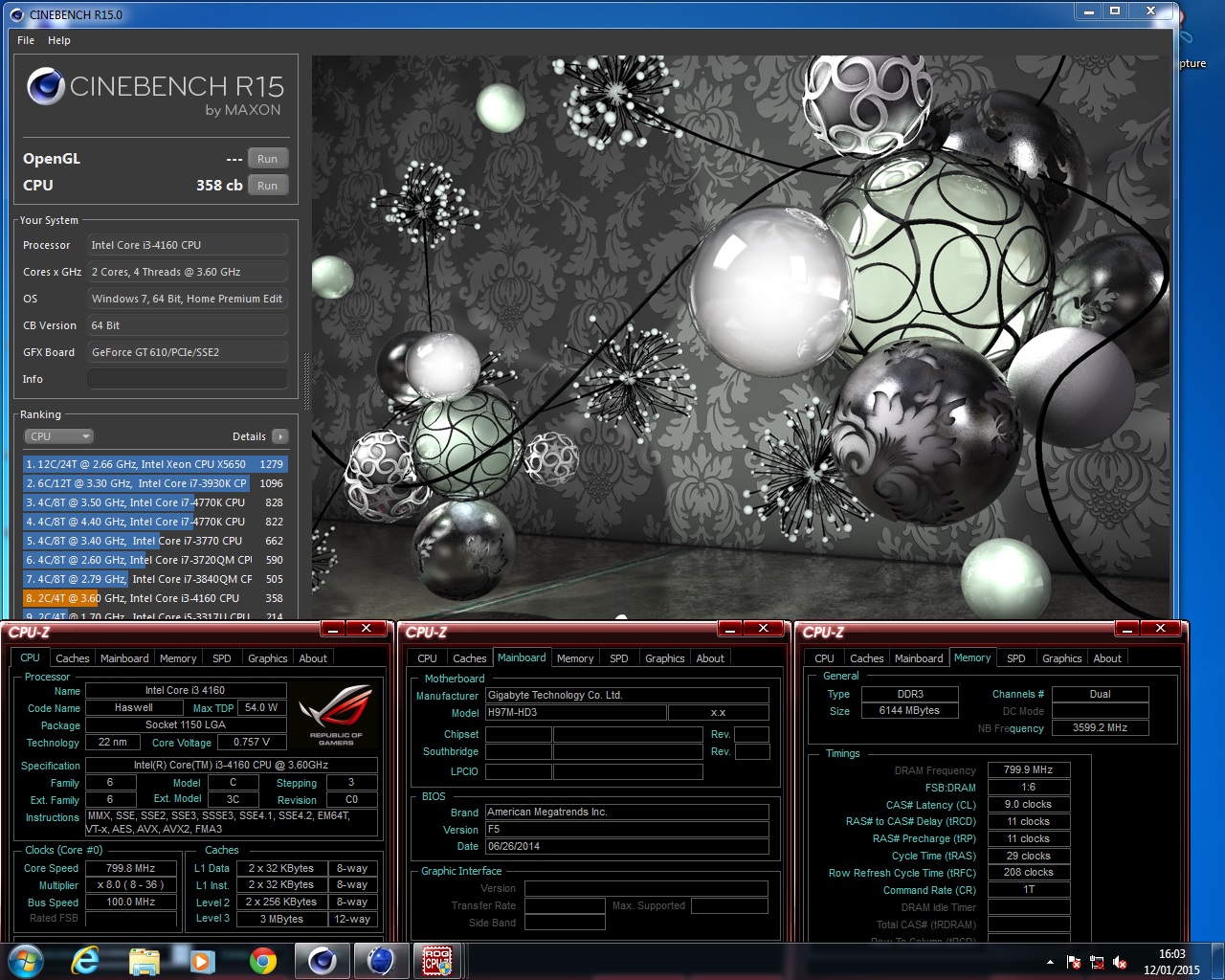Select ranking row 4C/8T @ 4.40 GHz i7-4770K

[155, 522]
